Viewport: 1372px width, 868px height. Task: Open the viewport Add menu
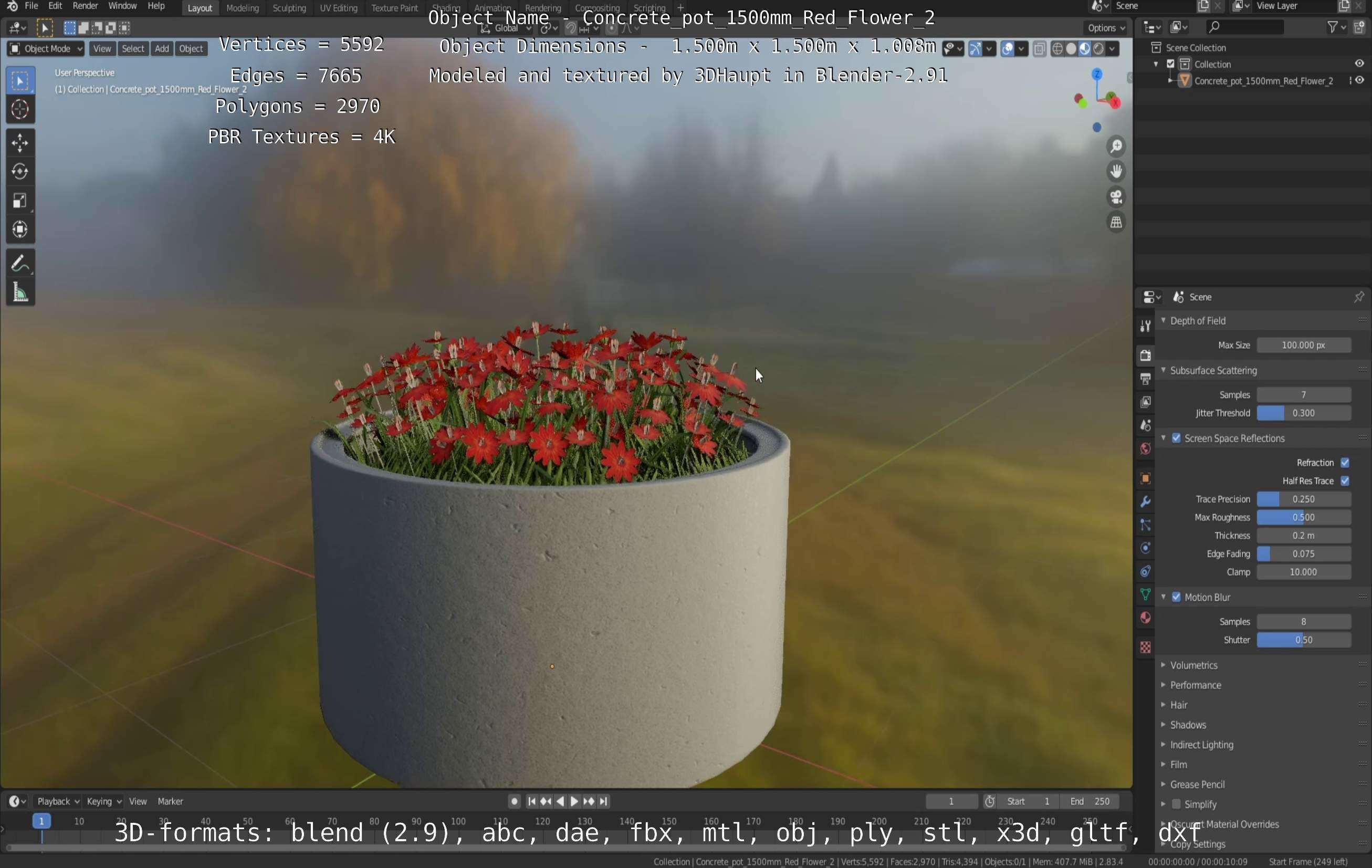(x=162, y=49)
